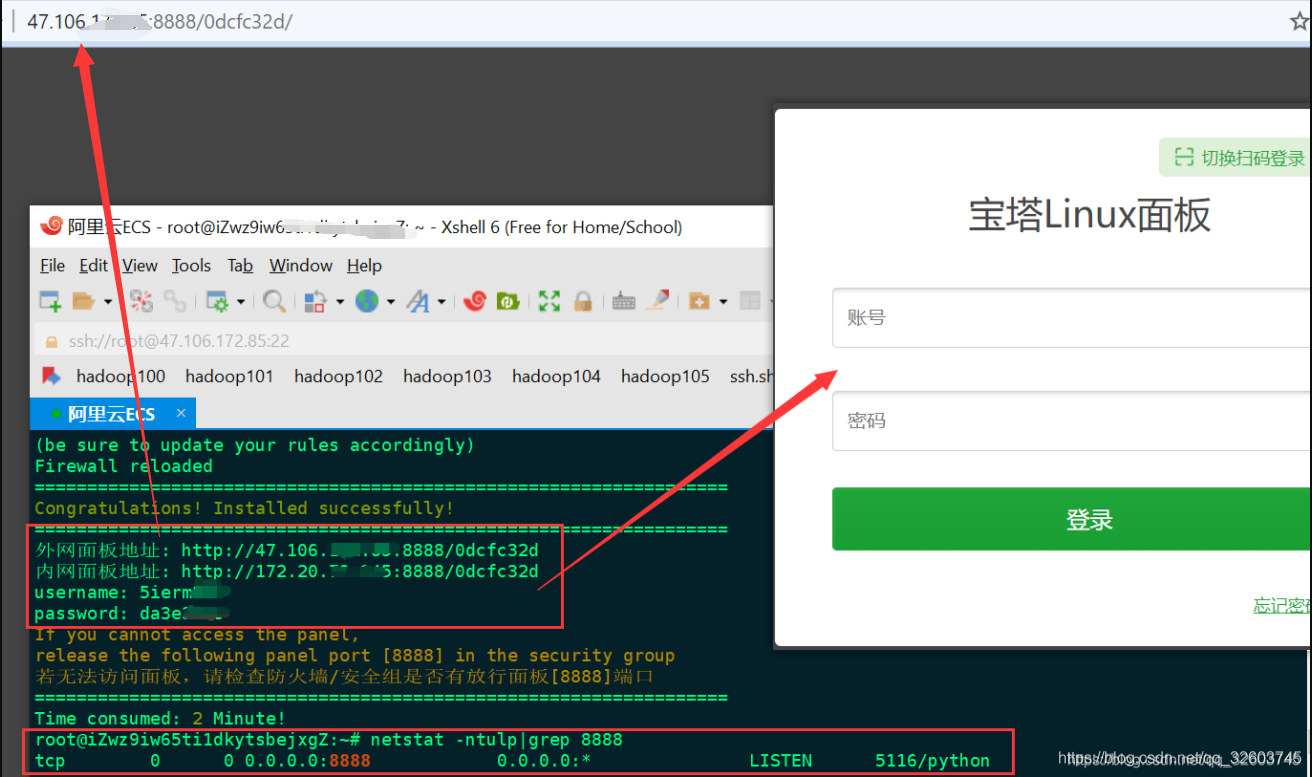
Task: Click the 密码 password input field
Action: 1071,421
